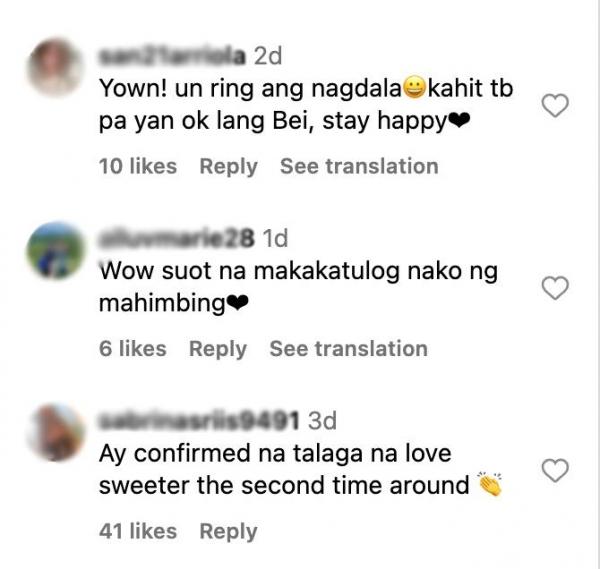Screen dimensions: 600x569
Task: Open avatar of user ending in 9491
Action: tap(55, 433)
